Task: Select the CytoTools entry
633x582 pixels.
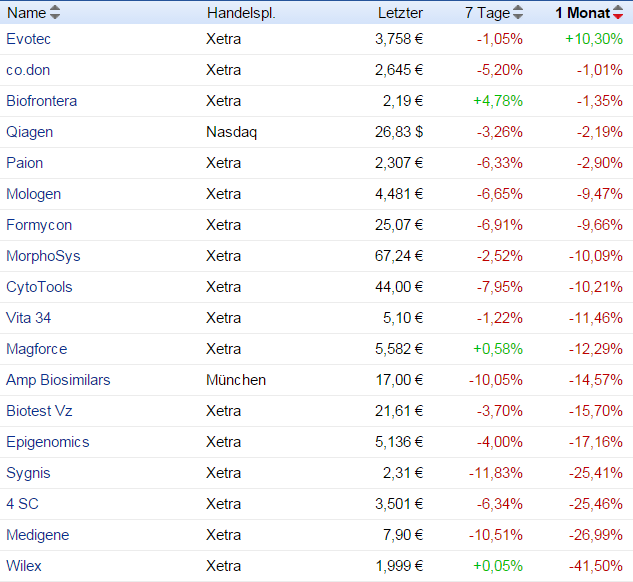Action: point(39,287)
